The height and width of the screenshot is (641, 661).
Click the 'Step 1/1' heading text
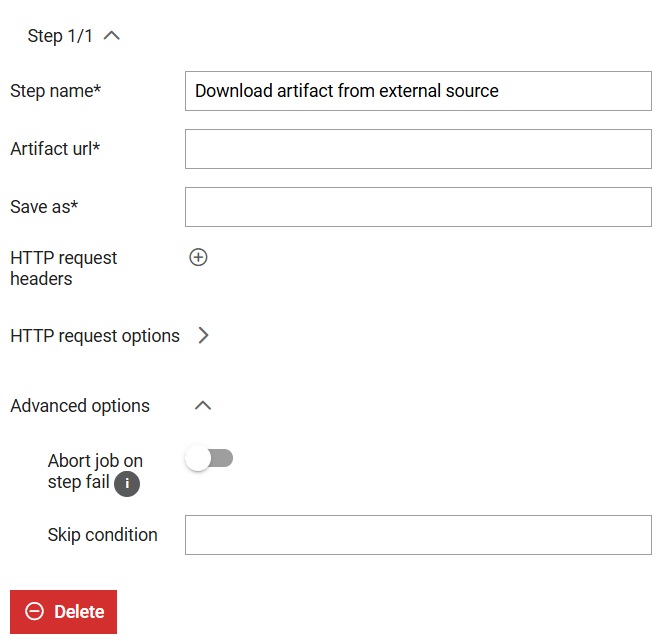(x=60, y=36)
